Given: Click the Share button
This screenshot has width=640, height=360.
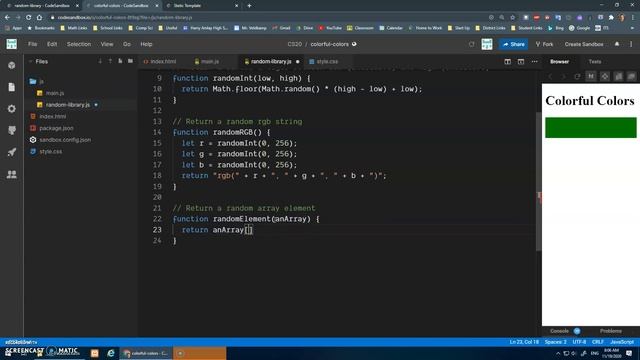Looking at the screenshot, I should (513, 44).
